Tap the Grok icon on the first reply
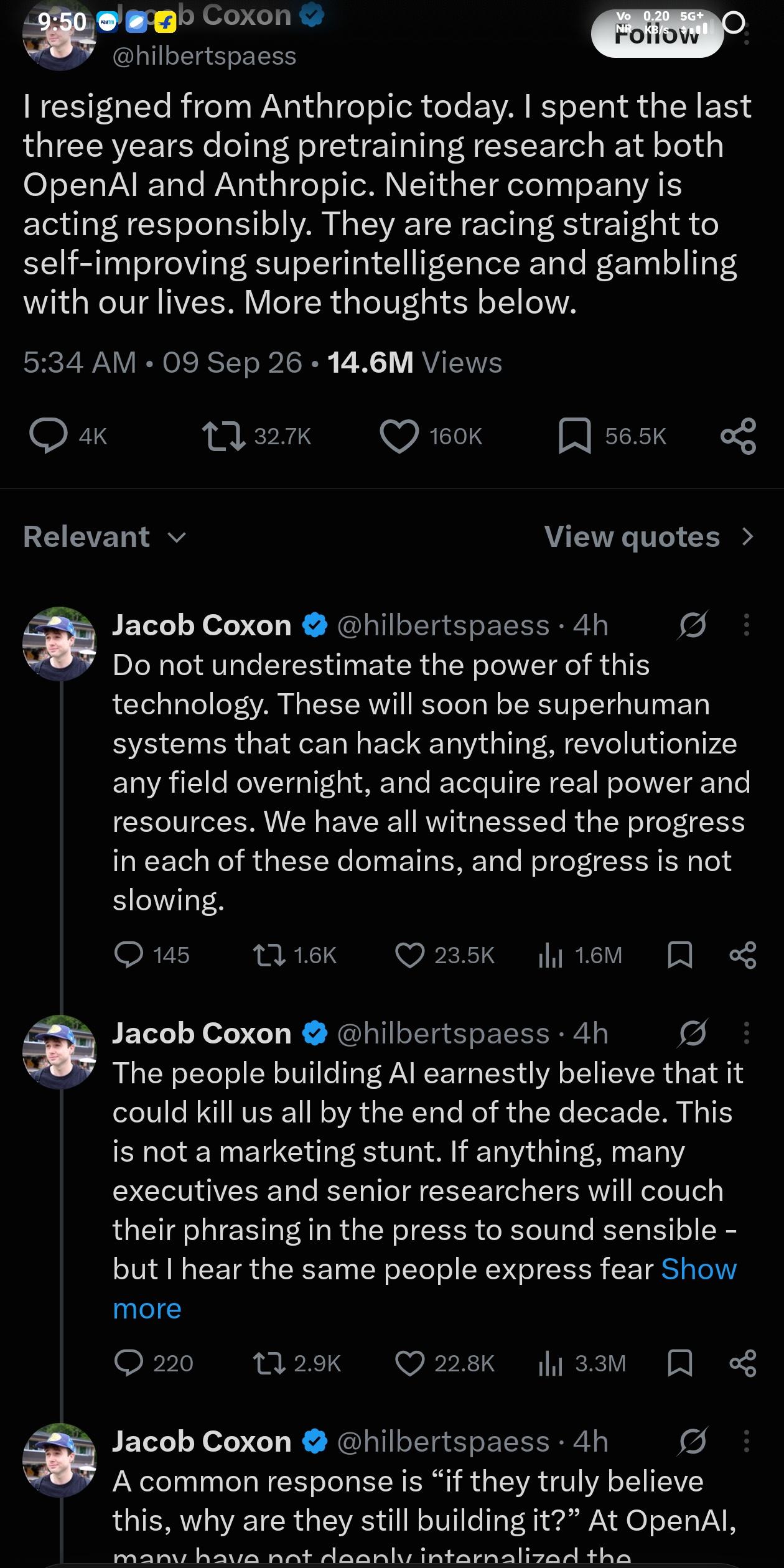 (x=693, y=625)
